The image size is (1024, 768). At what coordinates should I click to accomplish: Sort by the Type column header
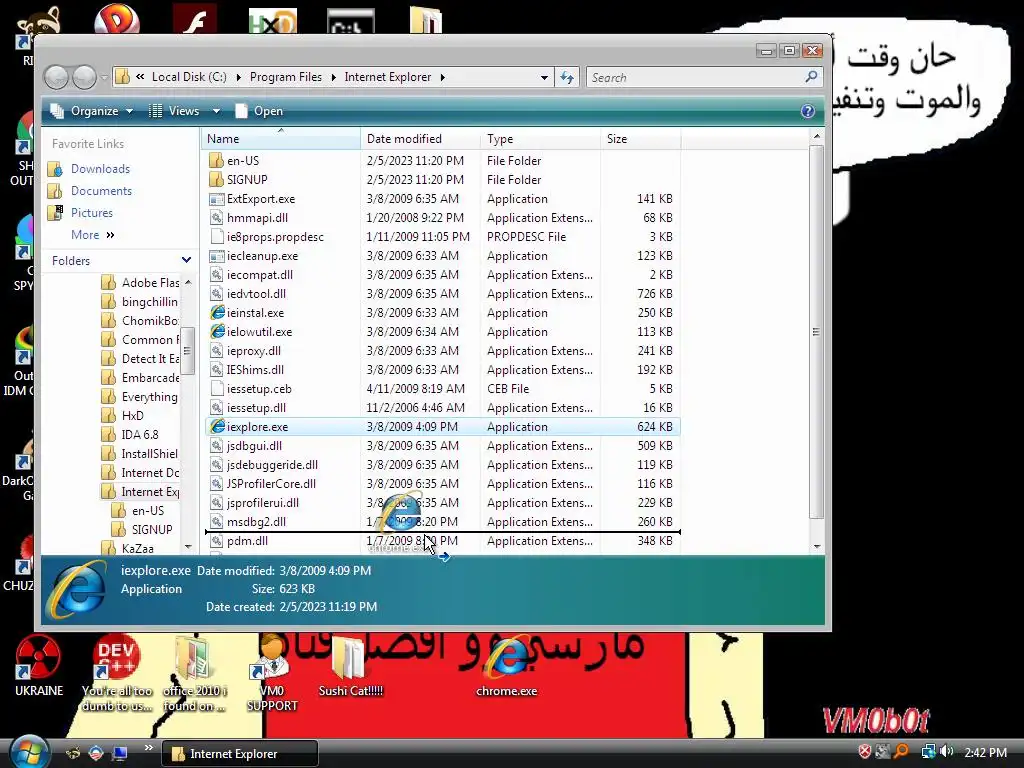click(541, 139)
